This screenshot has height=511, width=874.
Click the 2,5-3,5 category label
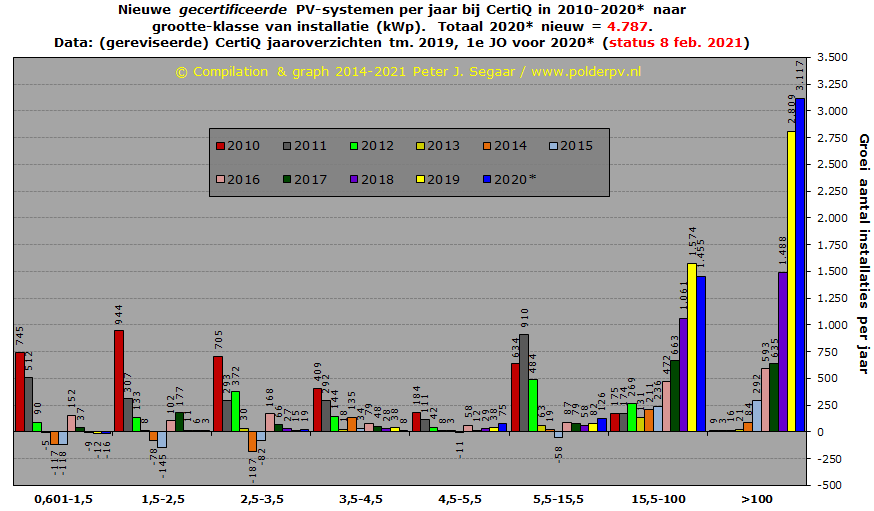click(x=262, y=499)
